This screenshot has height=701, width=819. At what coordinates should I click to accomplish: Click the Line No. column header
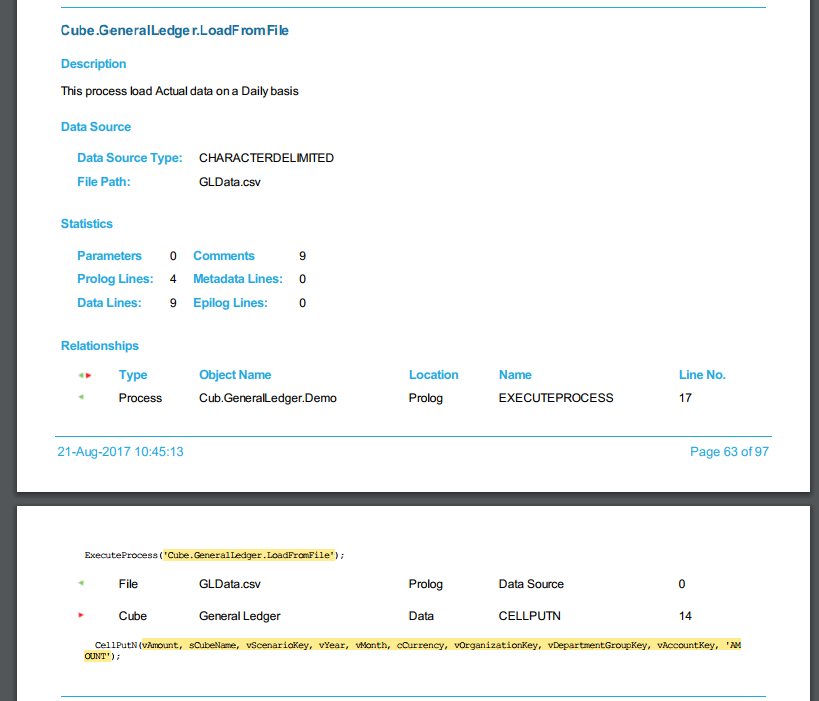[702, 375]
